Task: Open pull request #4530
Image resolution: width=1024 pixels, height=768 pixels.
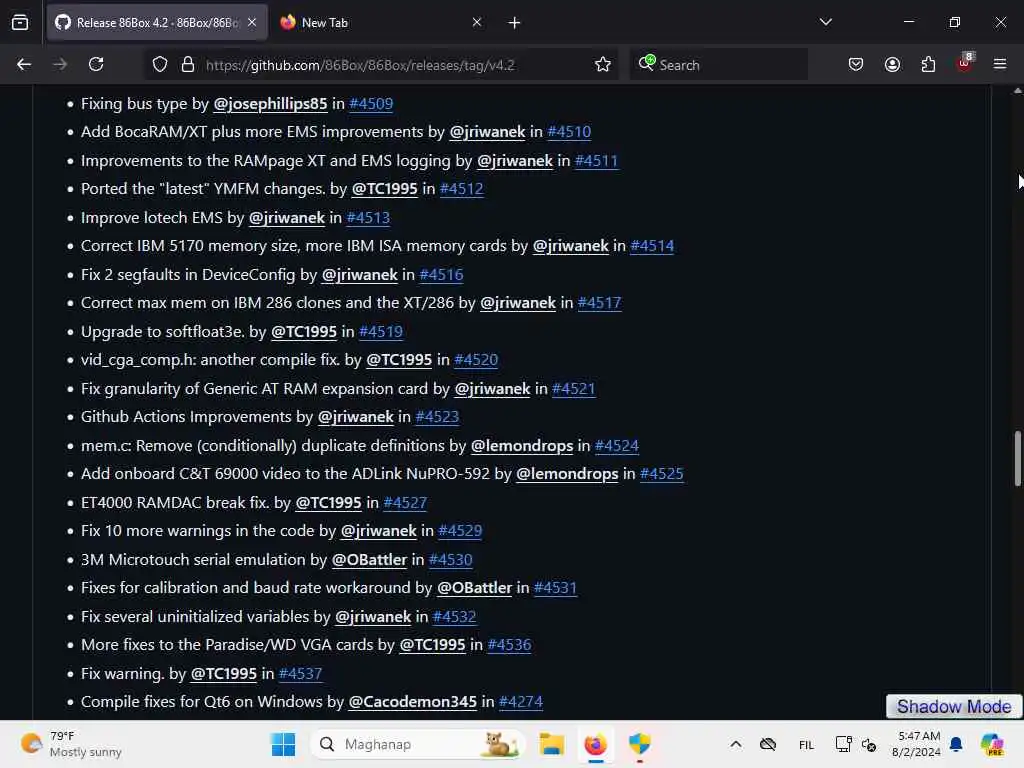Action: click(451, 560)
